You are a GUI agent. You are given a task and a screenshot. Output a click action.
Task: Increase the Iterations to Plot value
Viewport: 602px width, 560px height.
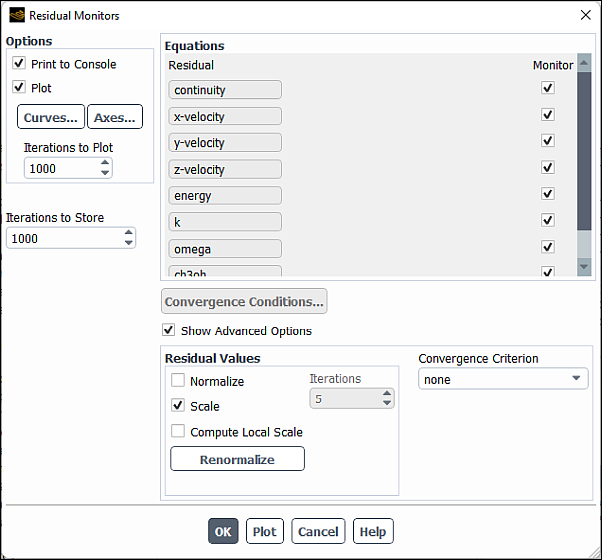pos(105,164)
